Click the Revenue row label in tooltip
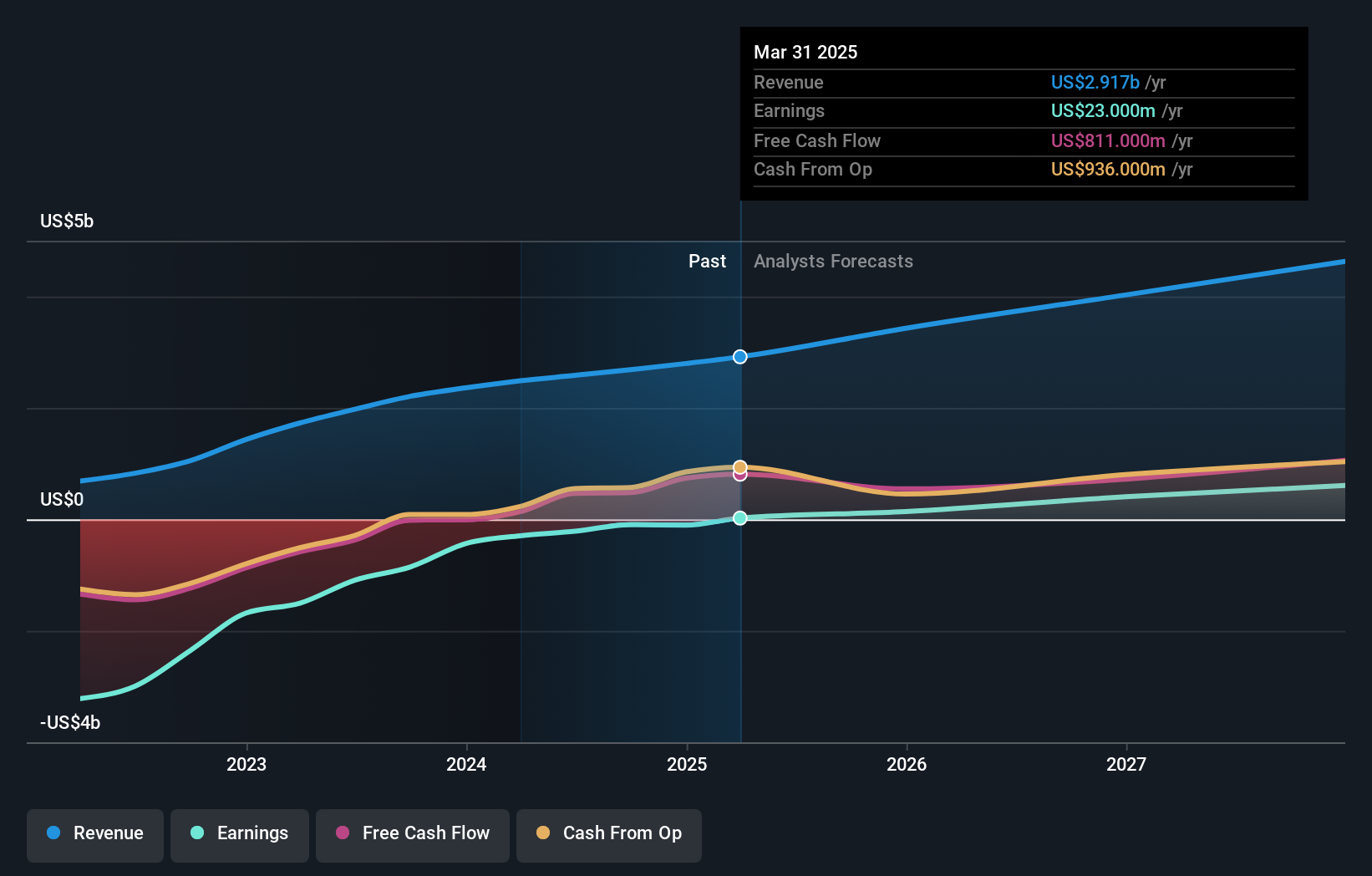This screenshot has height=876, width=1372. tap(788, 82)
